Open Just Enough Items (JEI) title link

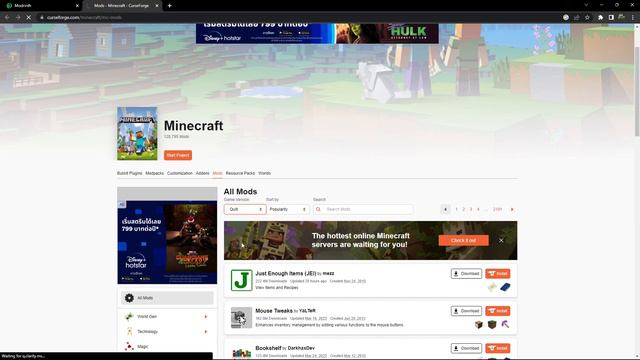pyautogui.click(x=286, y=273)
